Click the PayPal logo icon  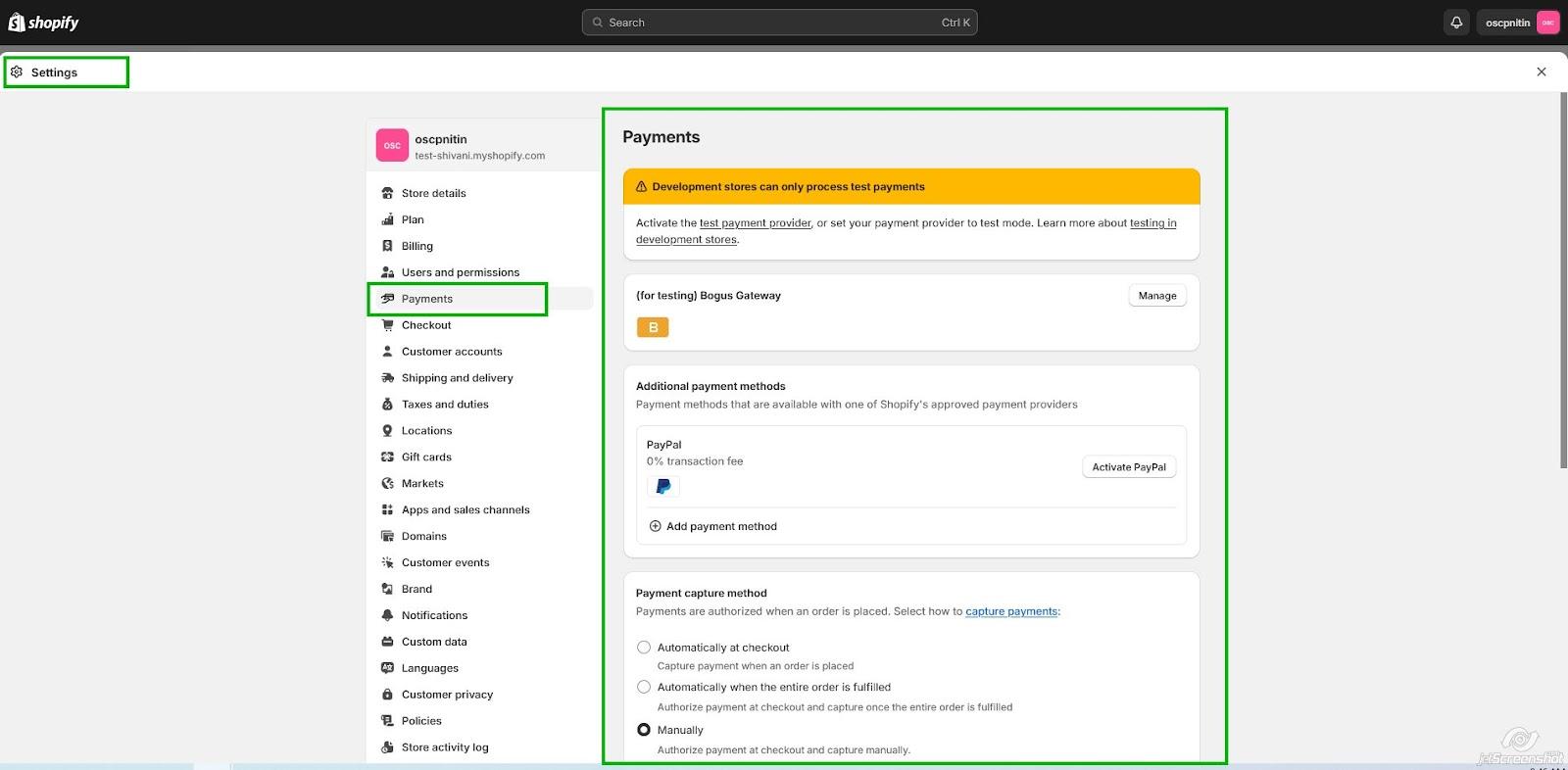point(662,486)
